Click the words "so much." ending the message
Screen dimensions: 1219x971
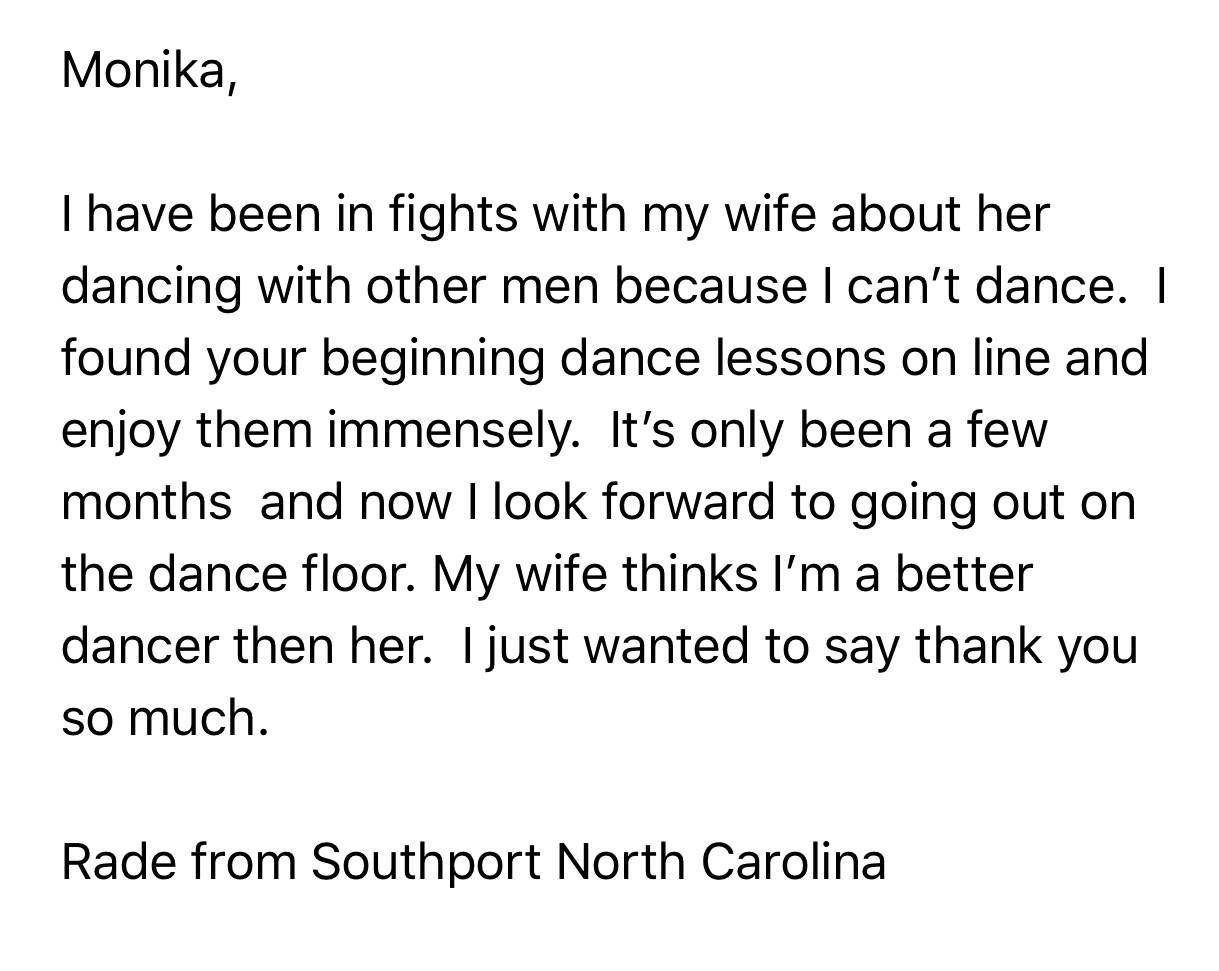coord(165,718)
